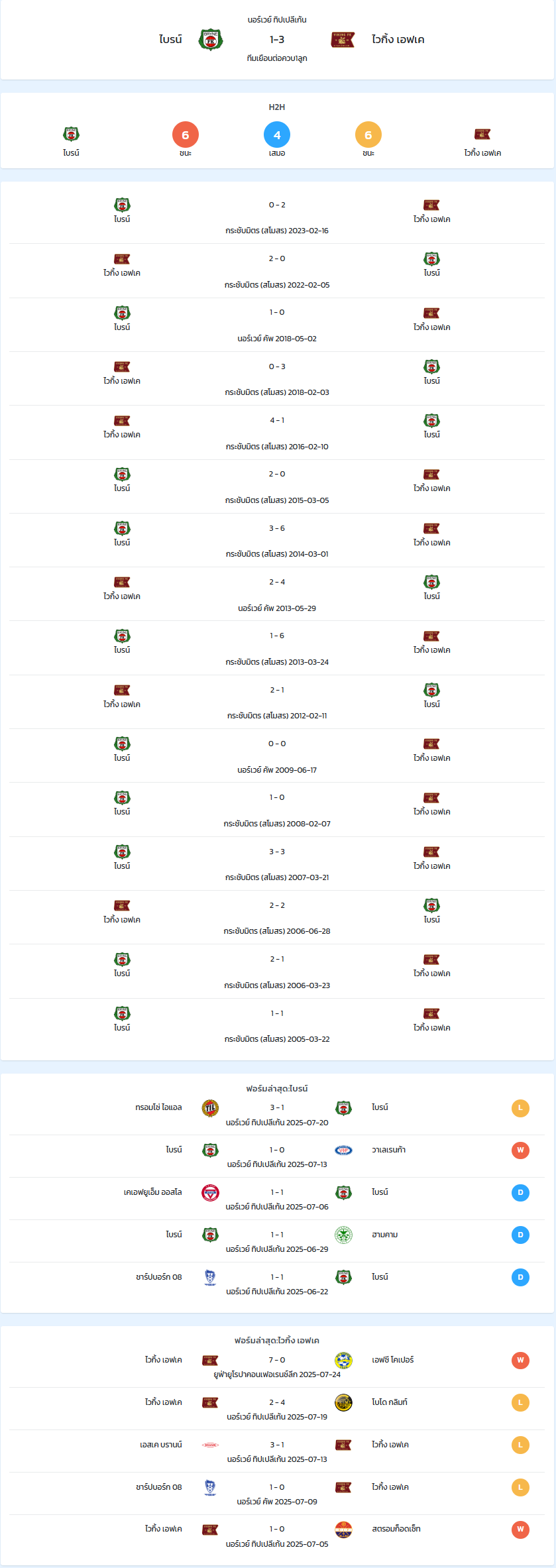Click the red 6 wins circle for Bryne
This screenshot has width=556, height=1568.
[x=186, y=135]
